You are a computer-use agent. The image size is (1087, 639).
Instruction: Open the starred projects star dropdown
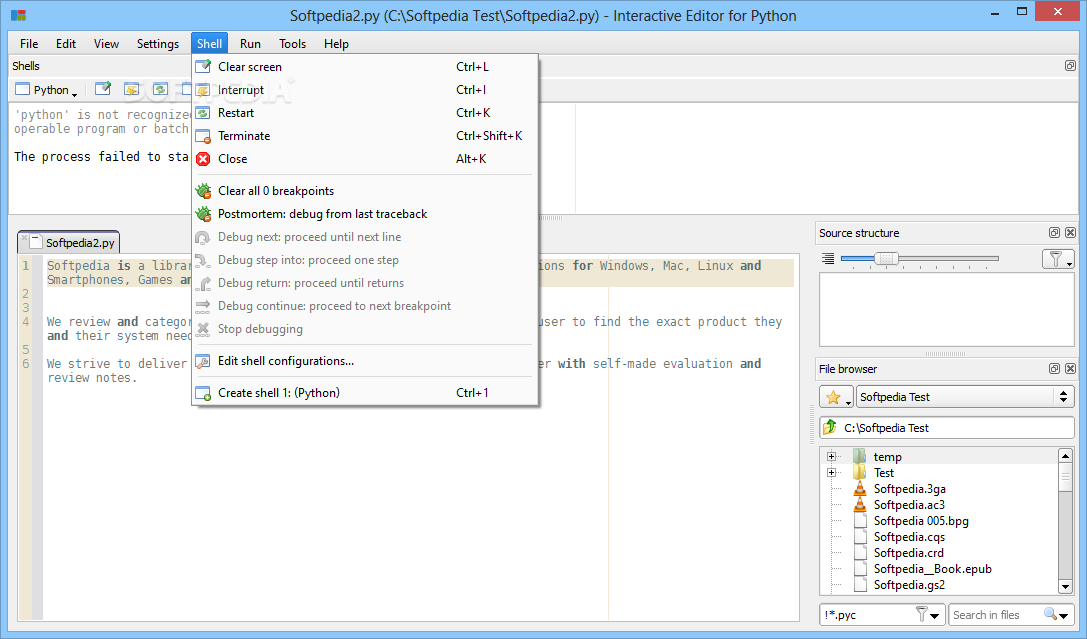[x=836, y=397]
